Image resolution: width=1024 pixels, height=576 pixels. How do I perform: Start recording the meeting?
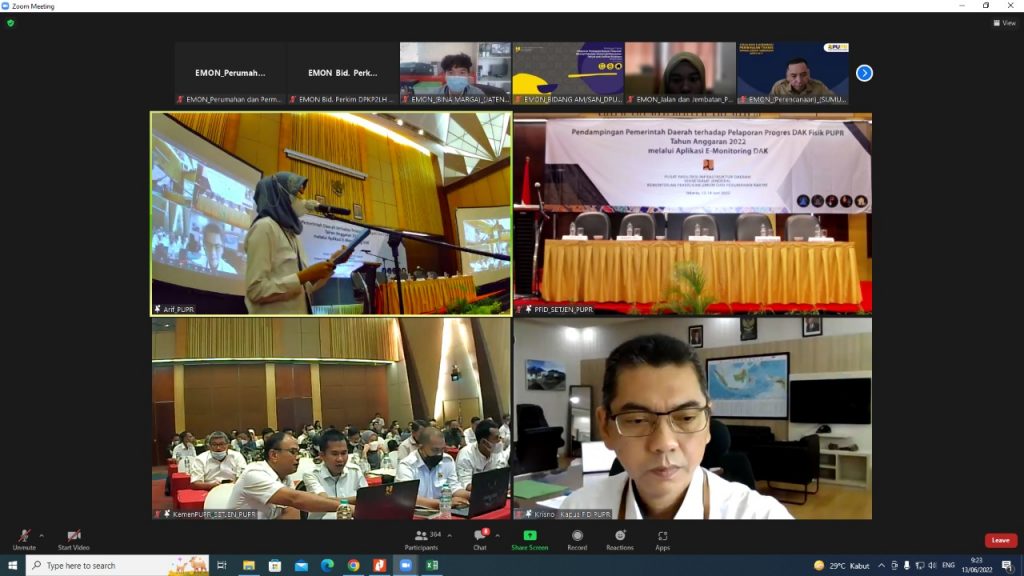pyautogui.click(x=577, y=538)
